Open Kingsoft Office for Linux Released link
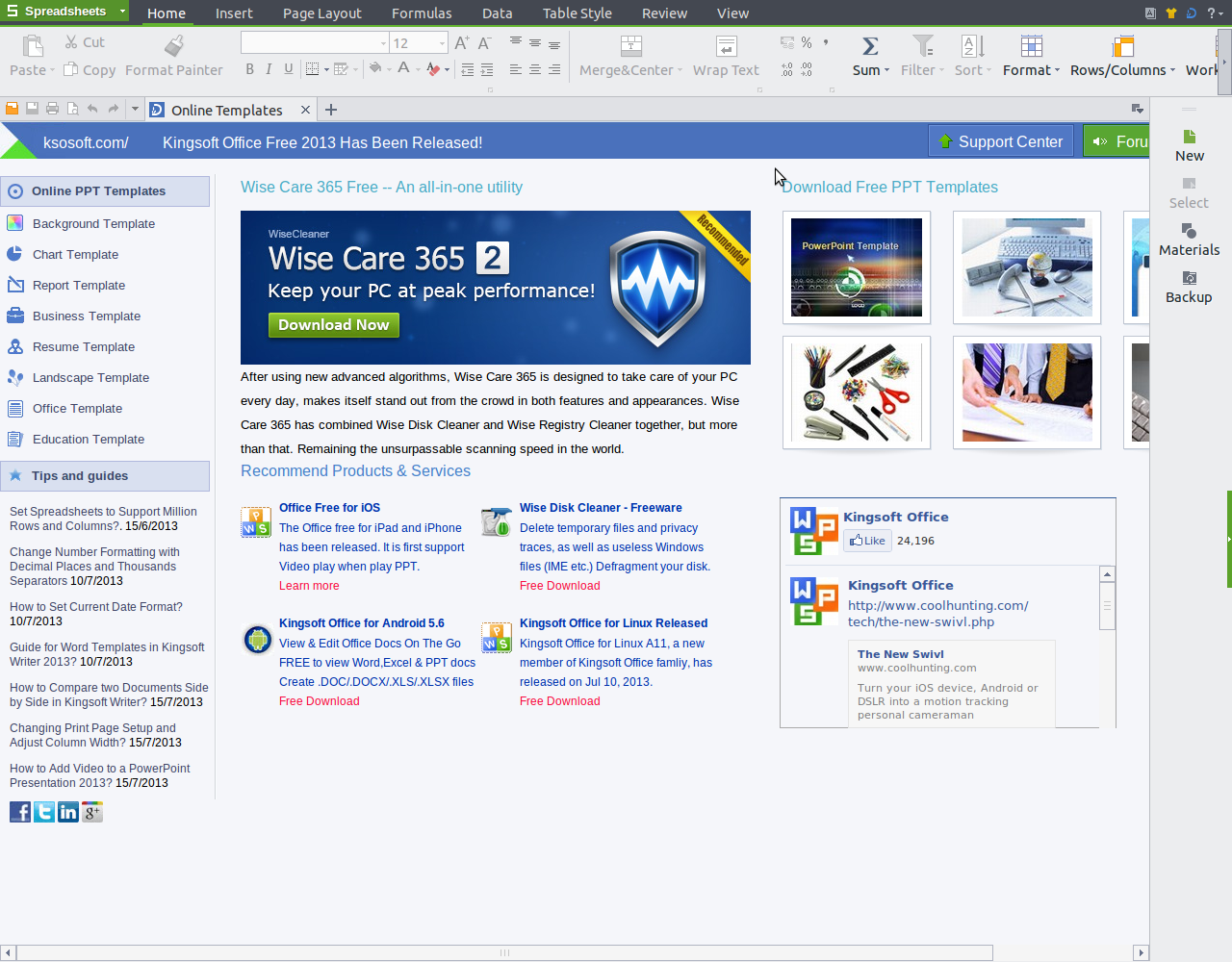Viewport: 1232px width, 962px height. click(x=613, y=623)
